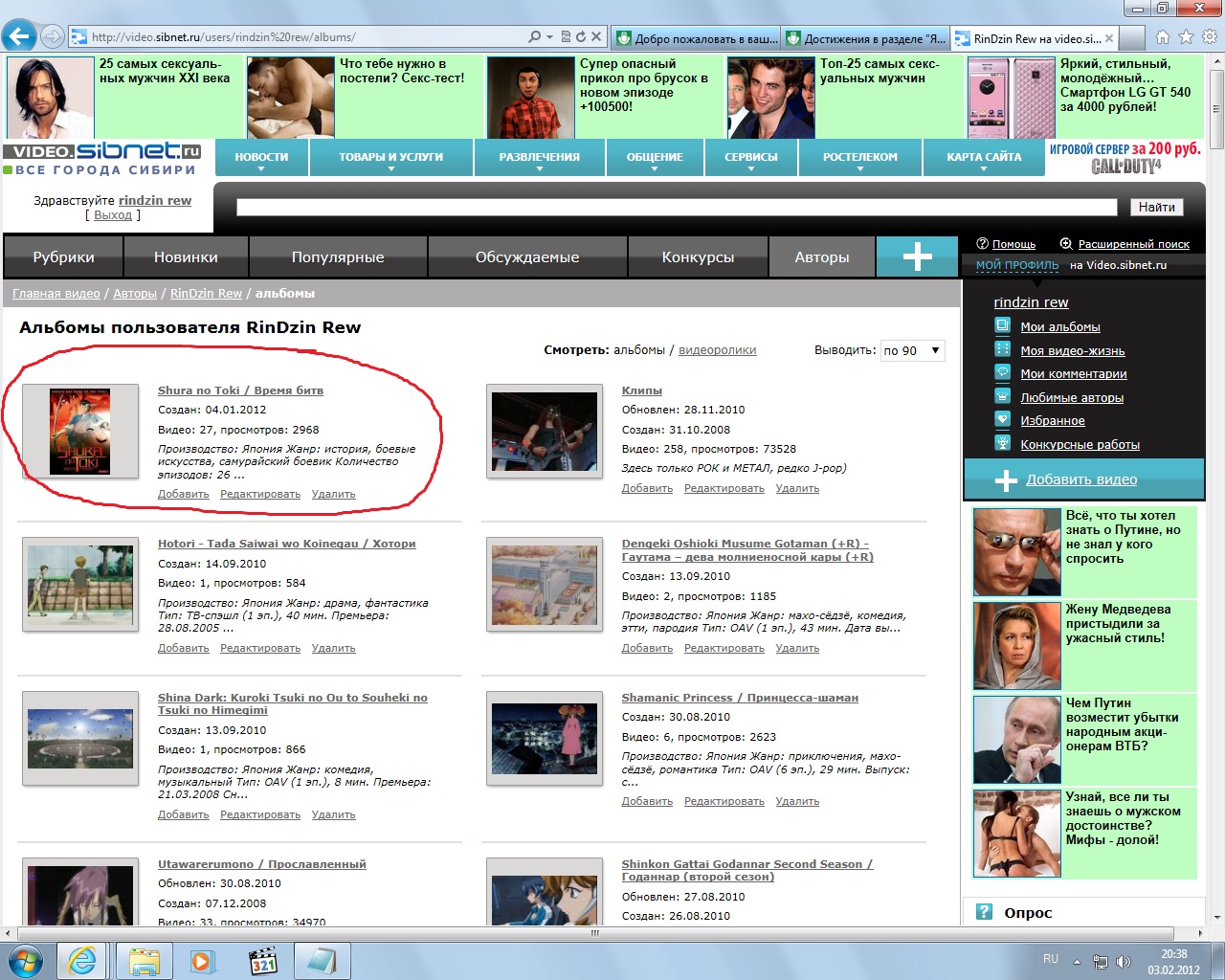The image size is (1225, 980).
Task: Stop loading with the address bar X icon
Action: click(596, 37)
